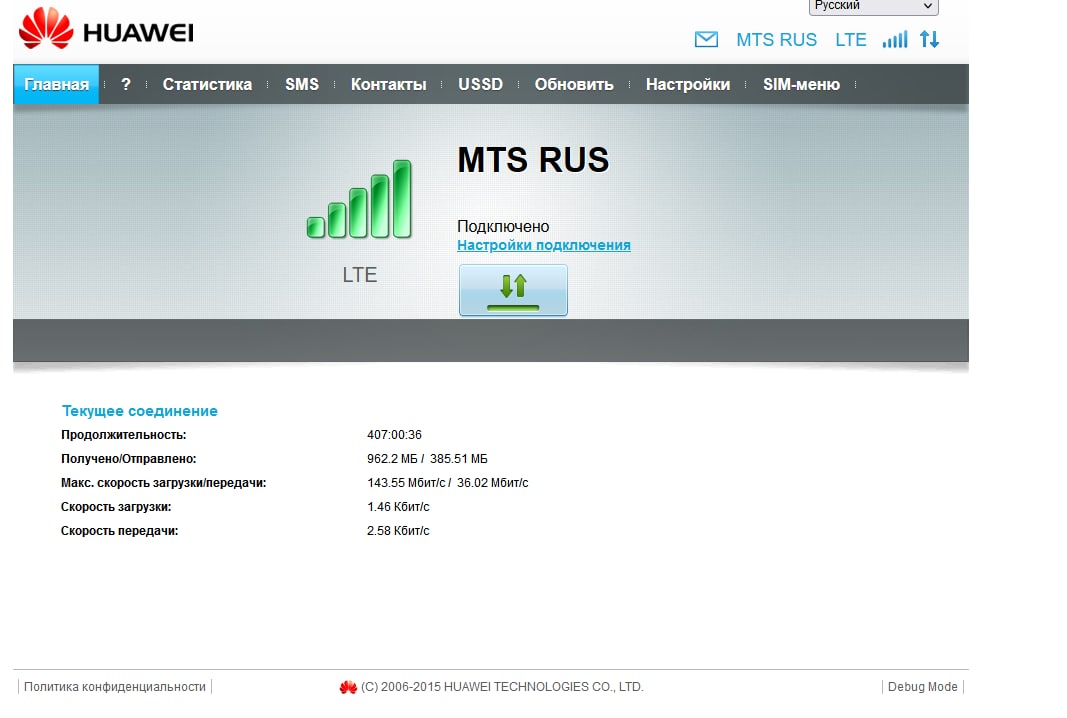
Task: Click the Текущее соединение heading
Action: 139,411
